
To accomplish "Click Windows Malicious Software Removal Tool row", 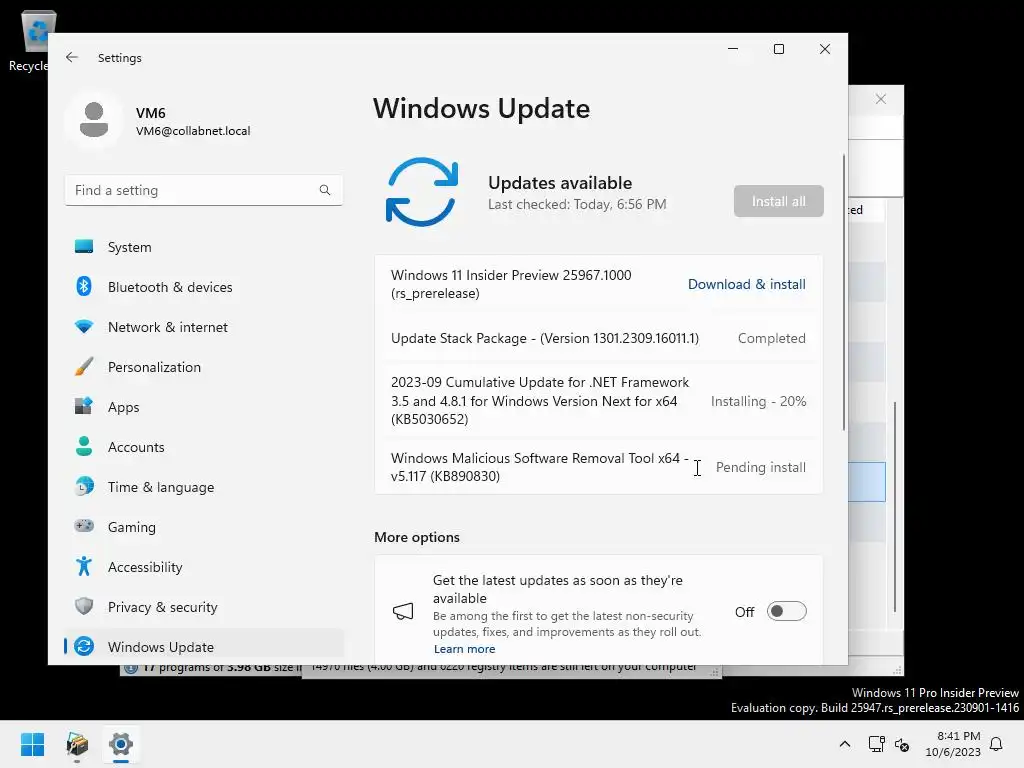I will click(x=598, y=467).
